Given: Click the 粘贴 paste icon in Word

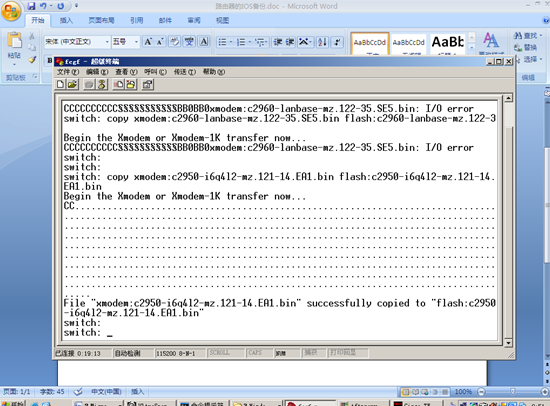Looking at the screenshot, I should (x=14, y=40).
